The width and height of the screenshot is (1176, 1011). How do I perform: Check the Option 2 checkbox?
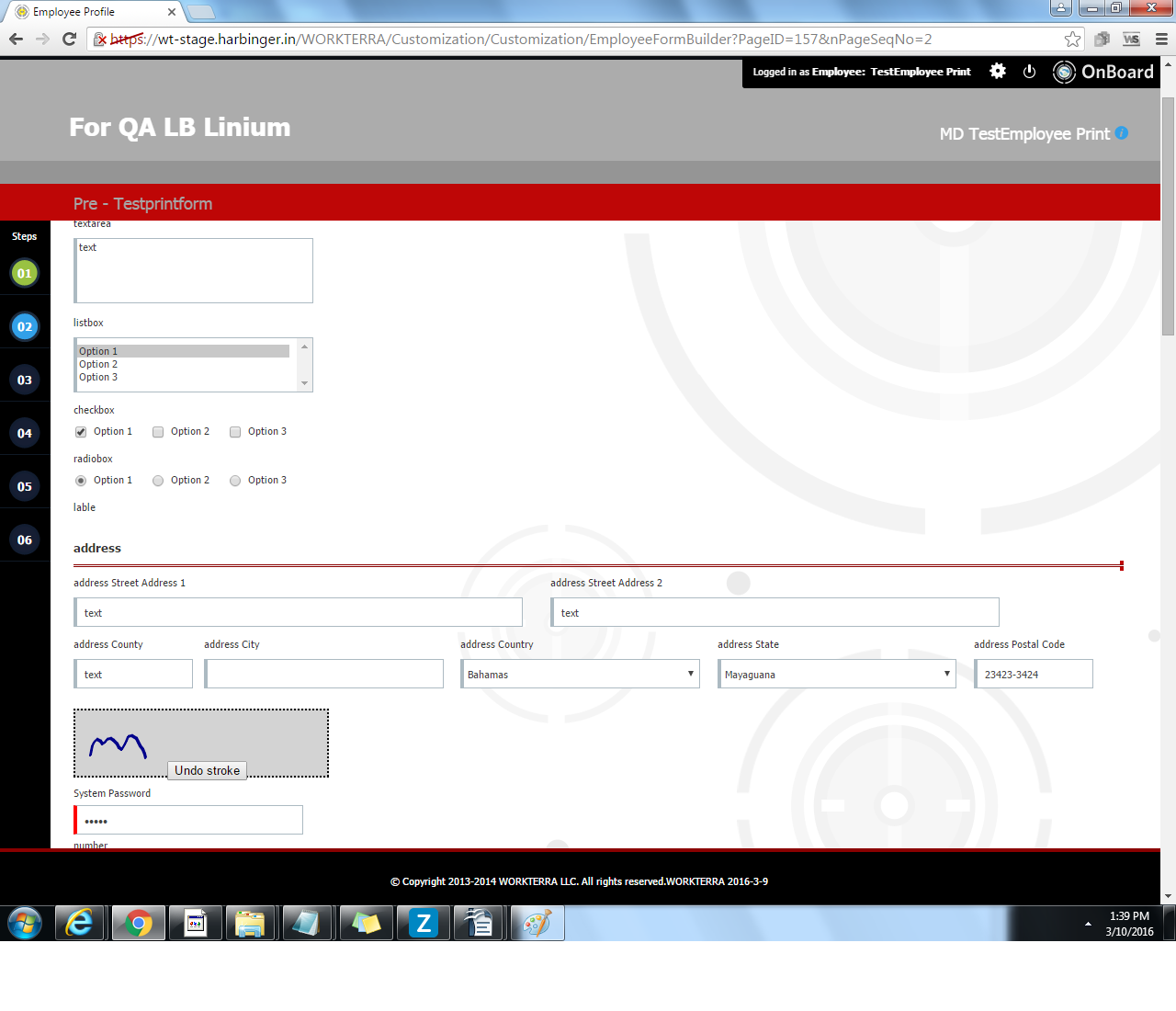158,432
